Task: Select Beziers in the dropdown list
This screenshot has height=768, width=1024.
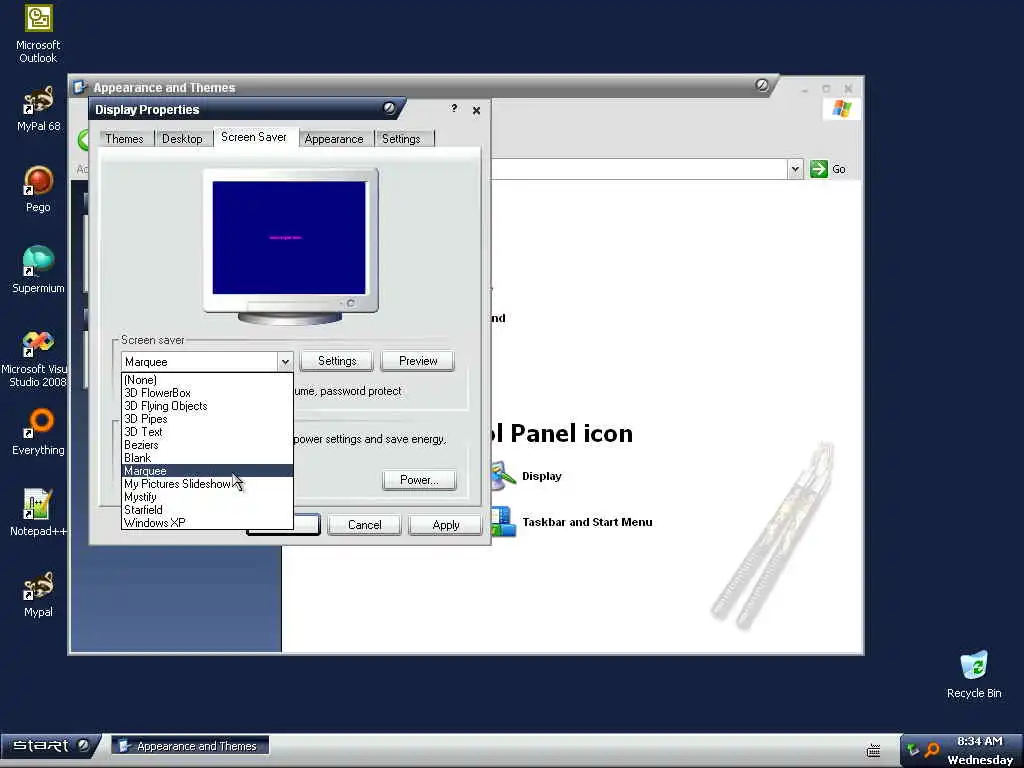Action: coord(207,445)
